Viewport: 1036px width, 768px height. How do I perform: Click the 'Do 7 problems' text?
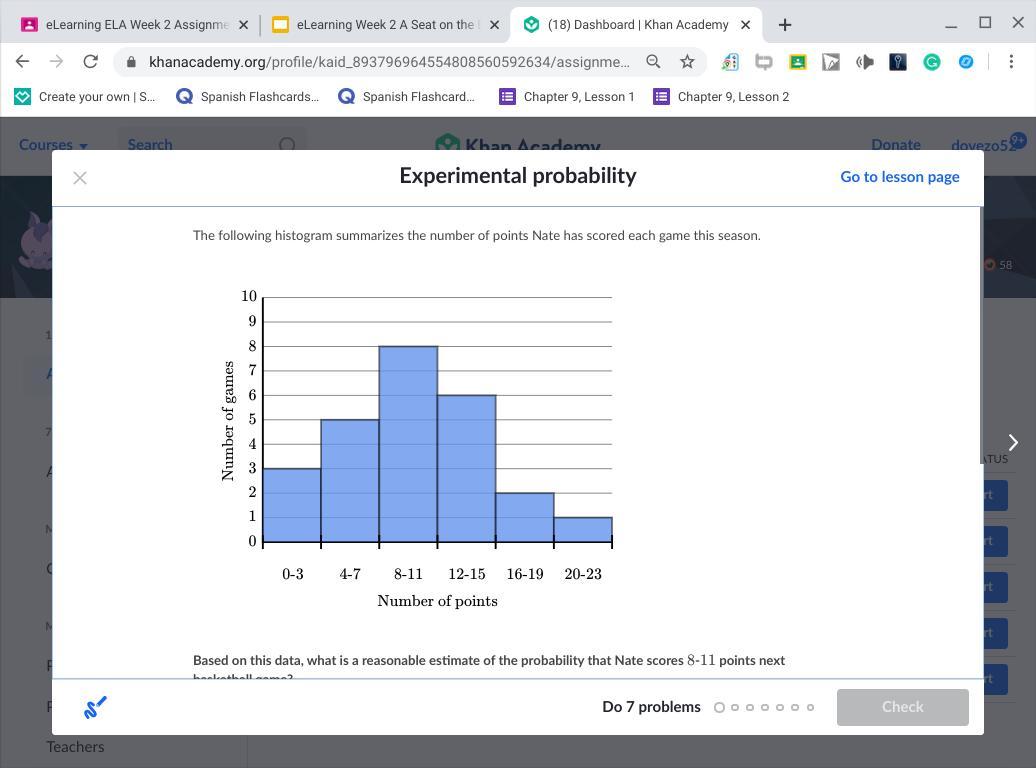651,707
